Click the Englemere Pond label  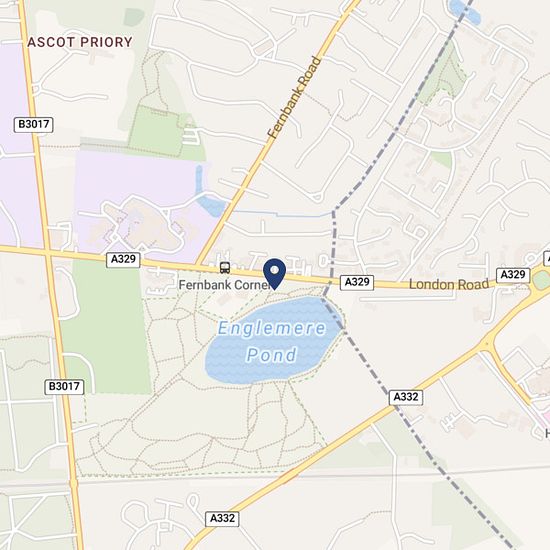[272, 341]
